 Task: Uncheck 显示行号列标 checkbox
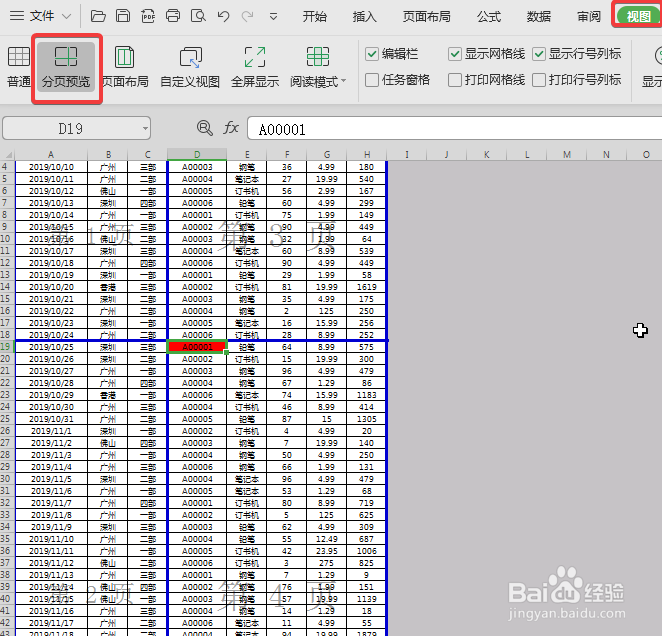click(x=539, y=54)
